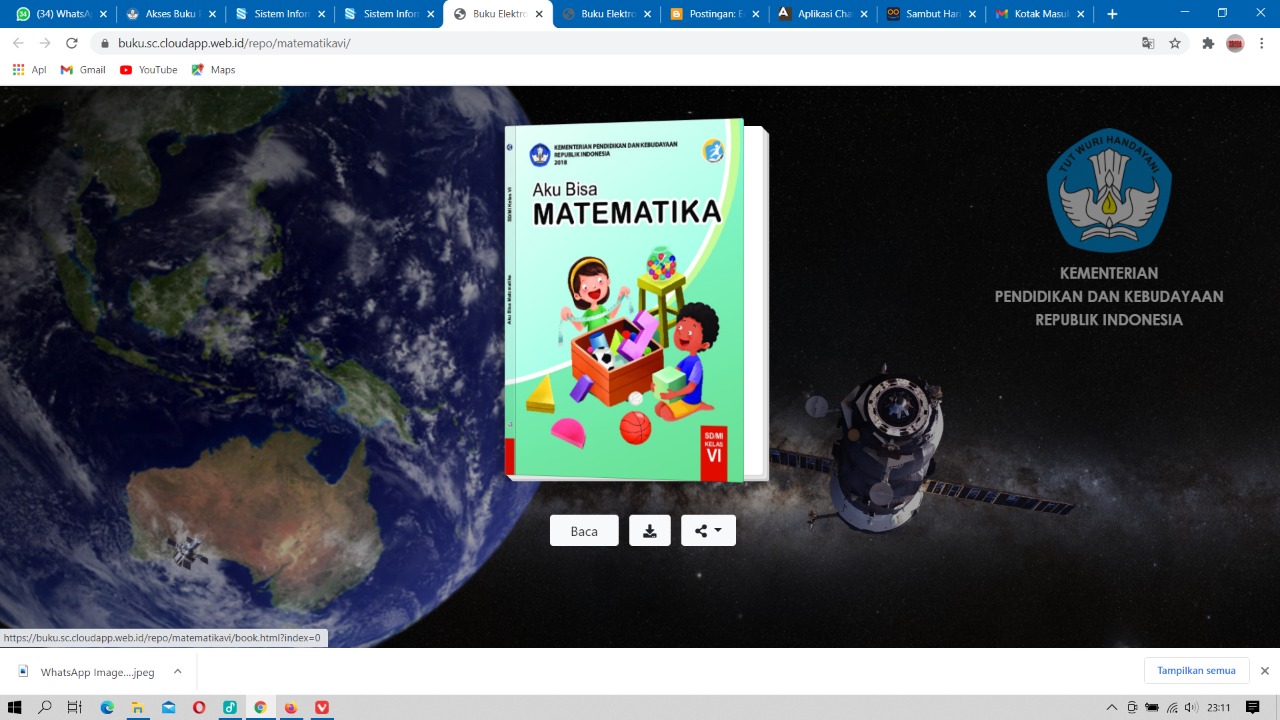Download the book using the download icon
The width and height of the screenshot is (1280, 720).
click(650, 531)
